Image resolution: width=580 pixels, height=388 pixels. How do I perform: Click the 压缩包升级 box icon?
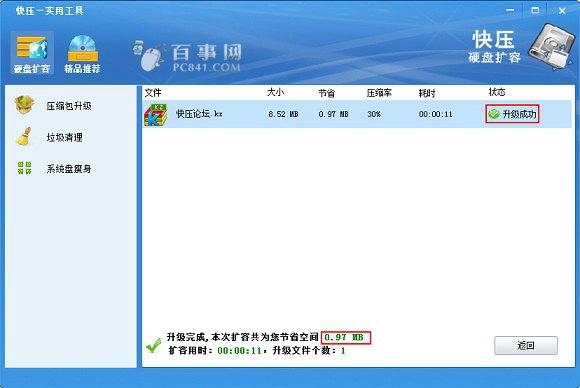pyautogui.click(x=24, y=105)
